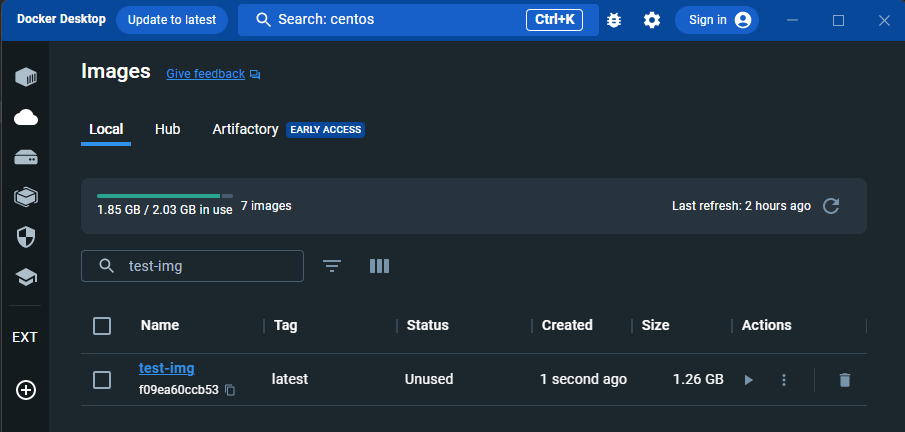Open EXT extensions section
Viewport: 905px width, 432px height.
[x=25, y=337]
